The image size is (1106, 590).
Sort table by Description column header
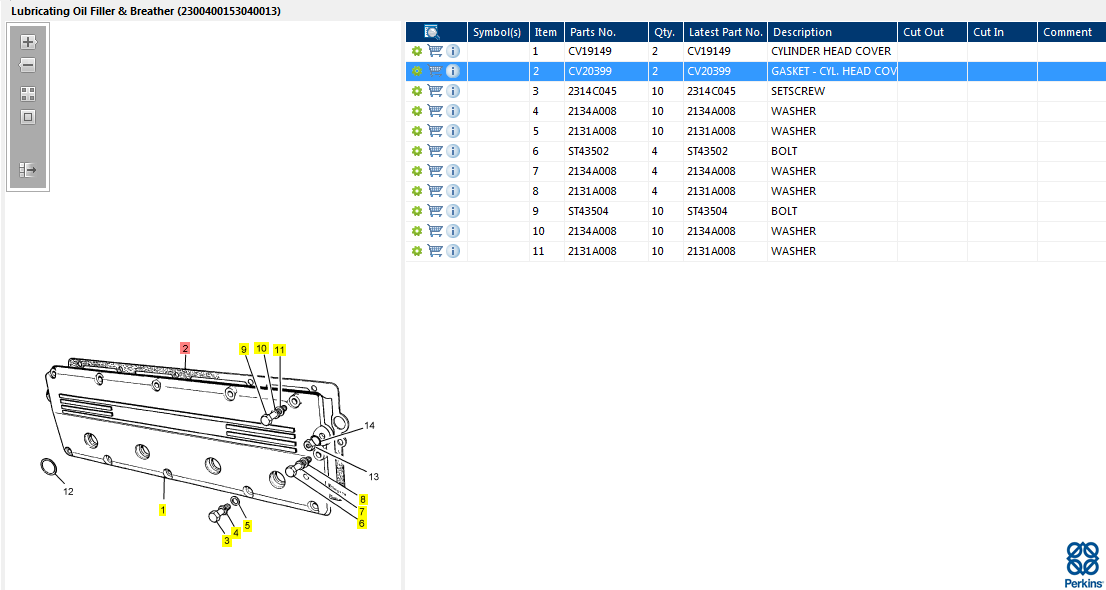pyautogui.click(x=802, y=32)
